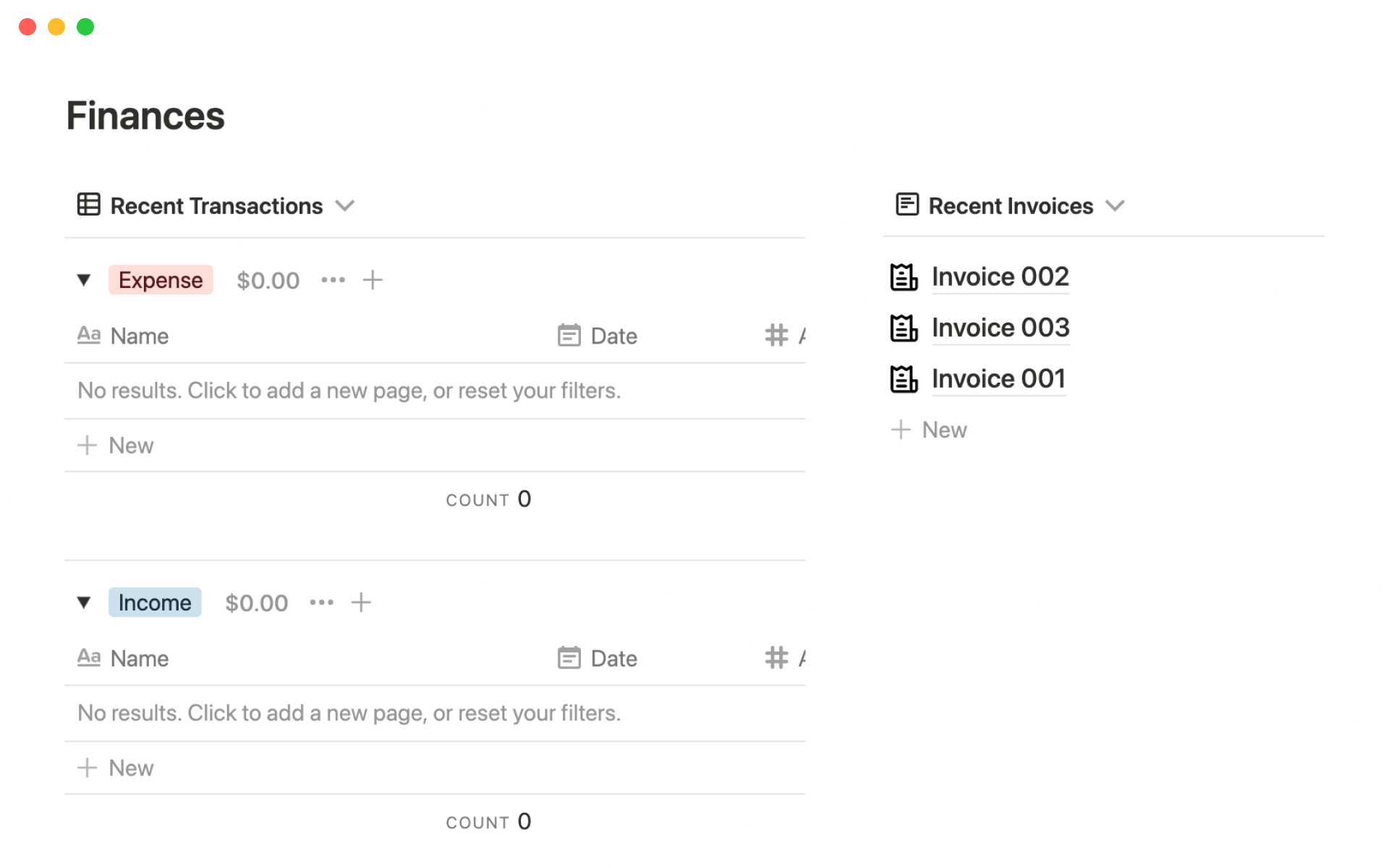Collapse the Income group toggle triangle

click(x=84, y=603)
